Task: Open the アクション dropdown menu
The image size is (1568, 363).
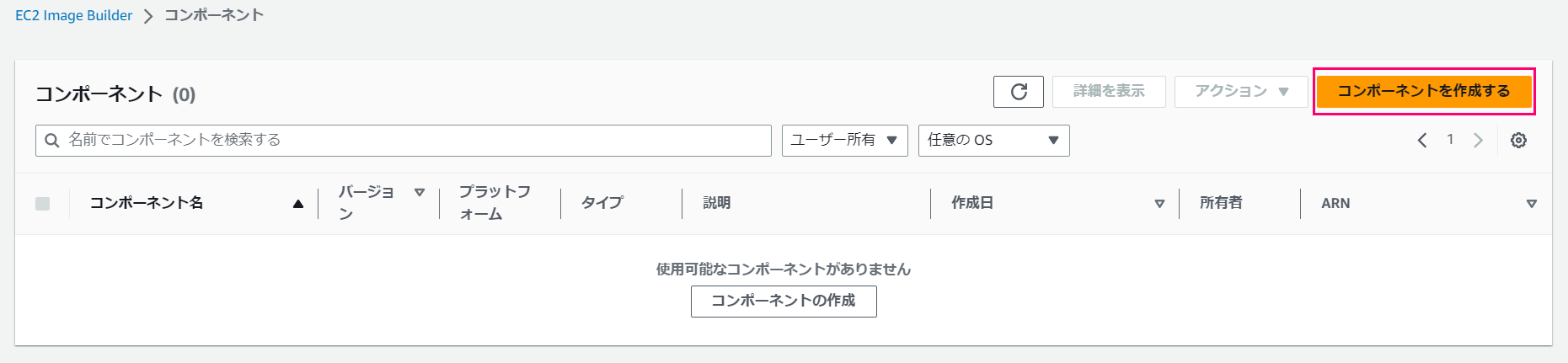Action: (1241, 91)
